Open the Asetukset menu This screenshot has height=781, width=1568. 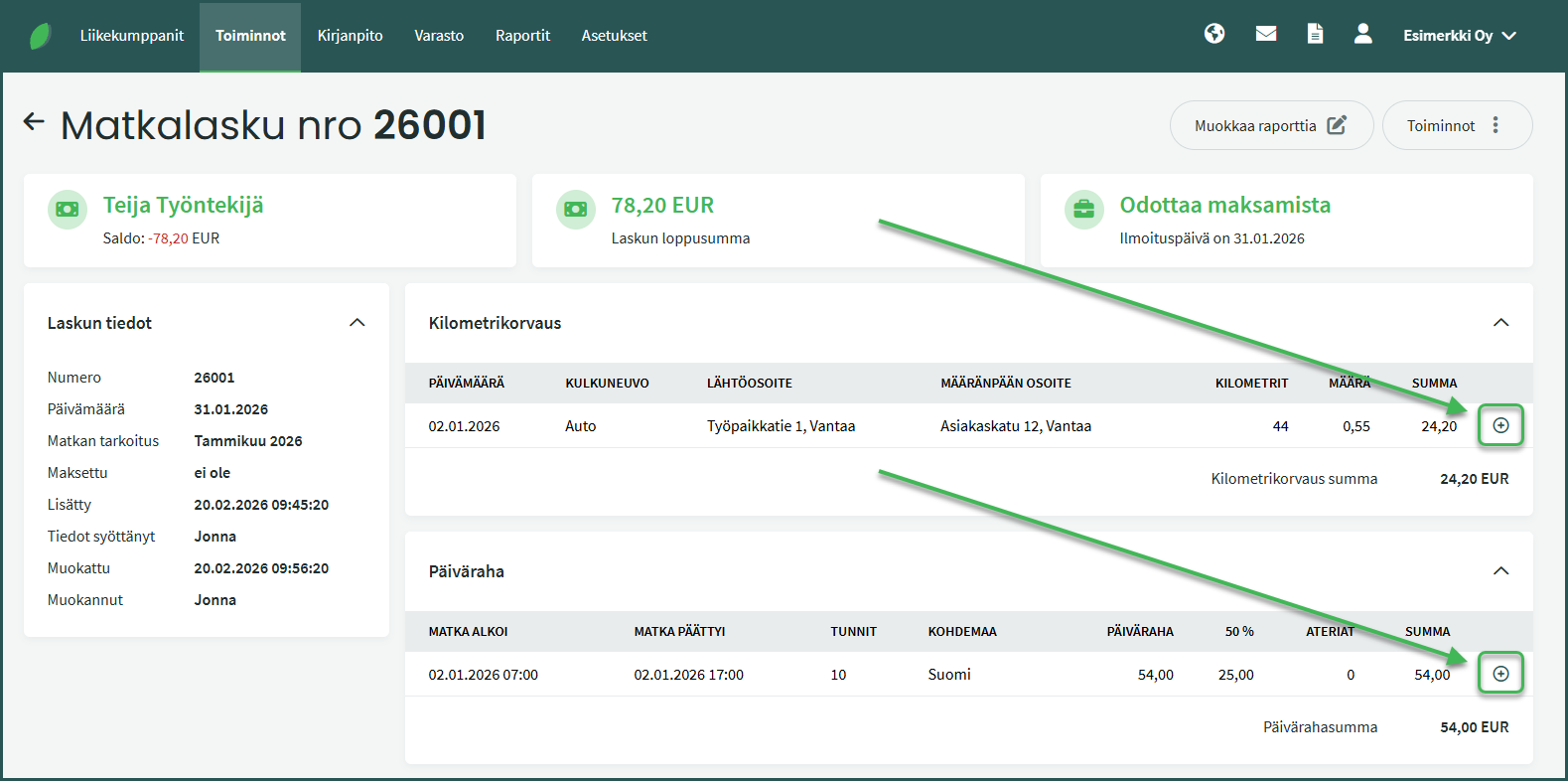click(x=614, y=36)
